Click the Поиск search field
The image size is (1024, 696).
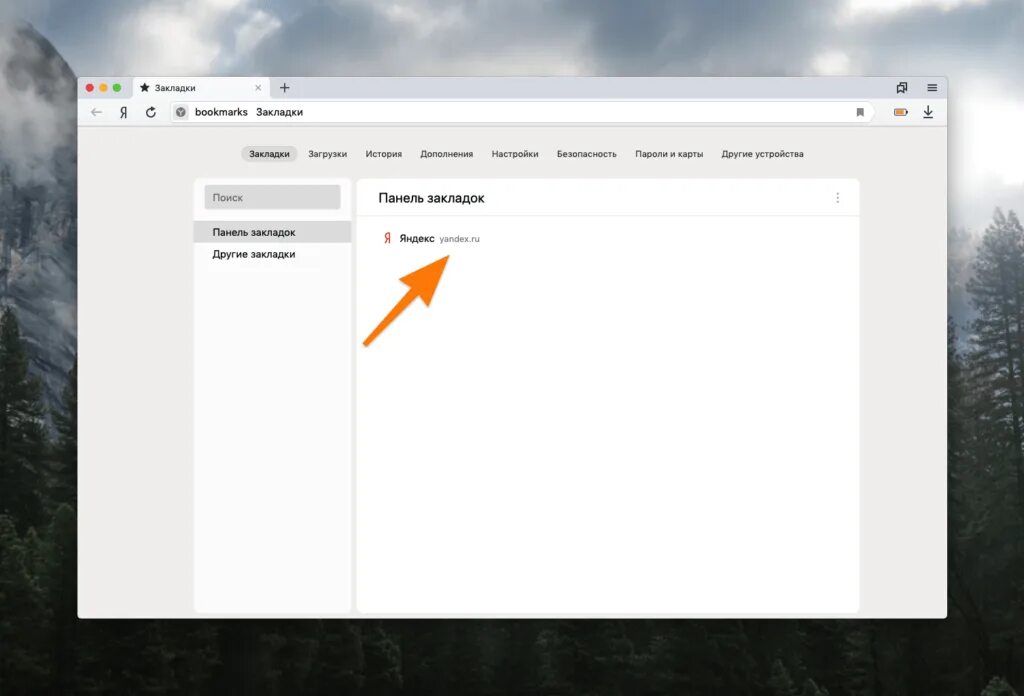tap(271, 197)
